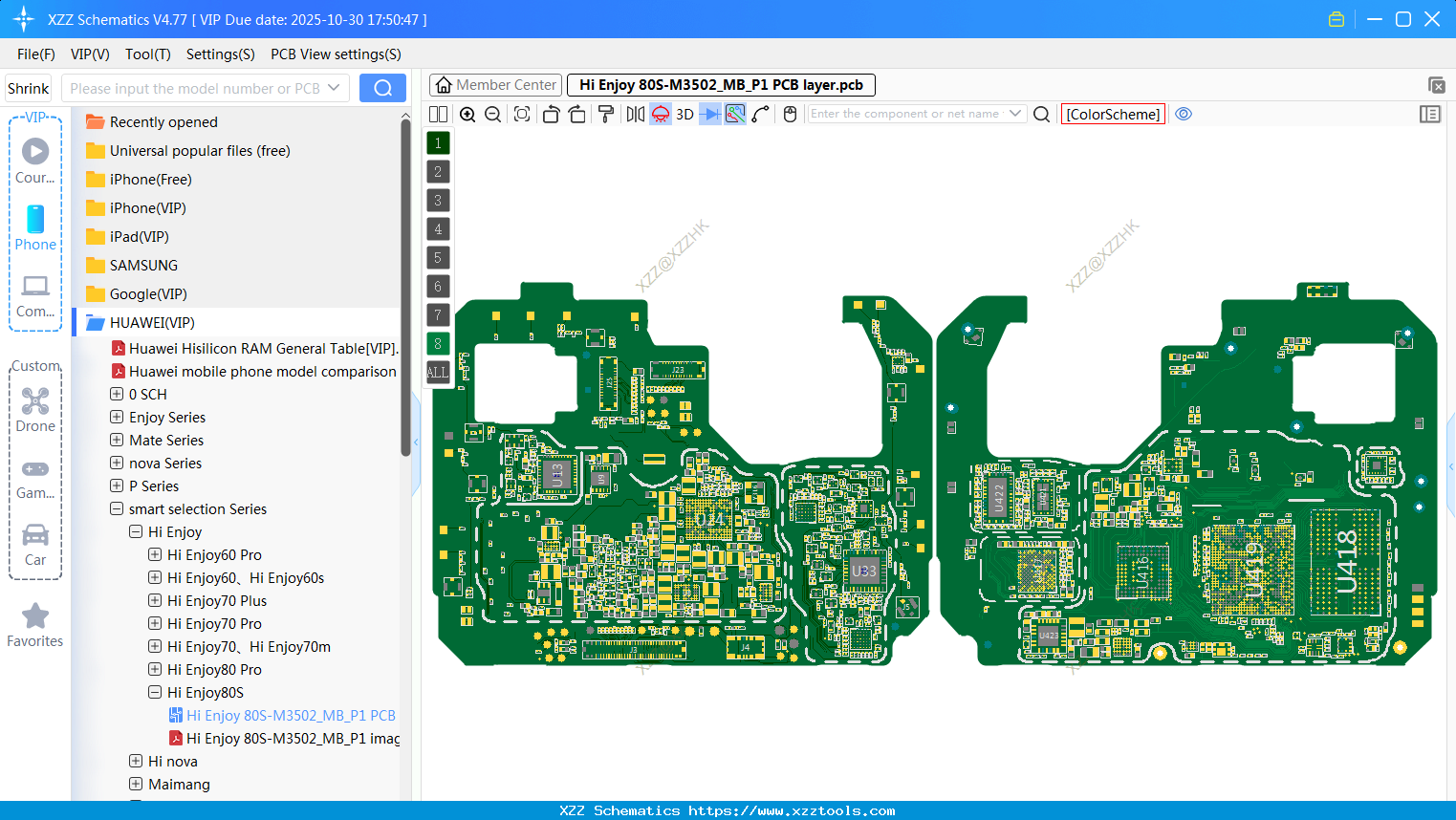Screen dimensions: 1456x820
Task: Collapse the Hi Enjoy80S tree node
Action: (155, 693)
